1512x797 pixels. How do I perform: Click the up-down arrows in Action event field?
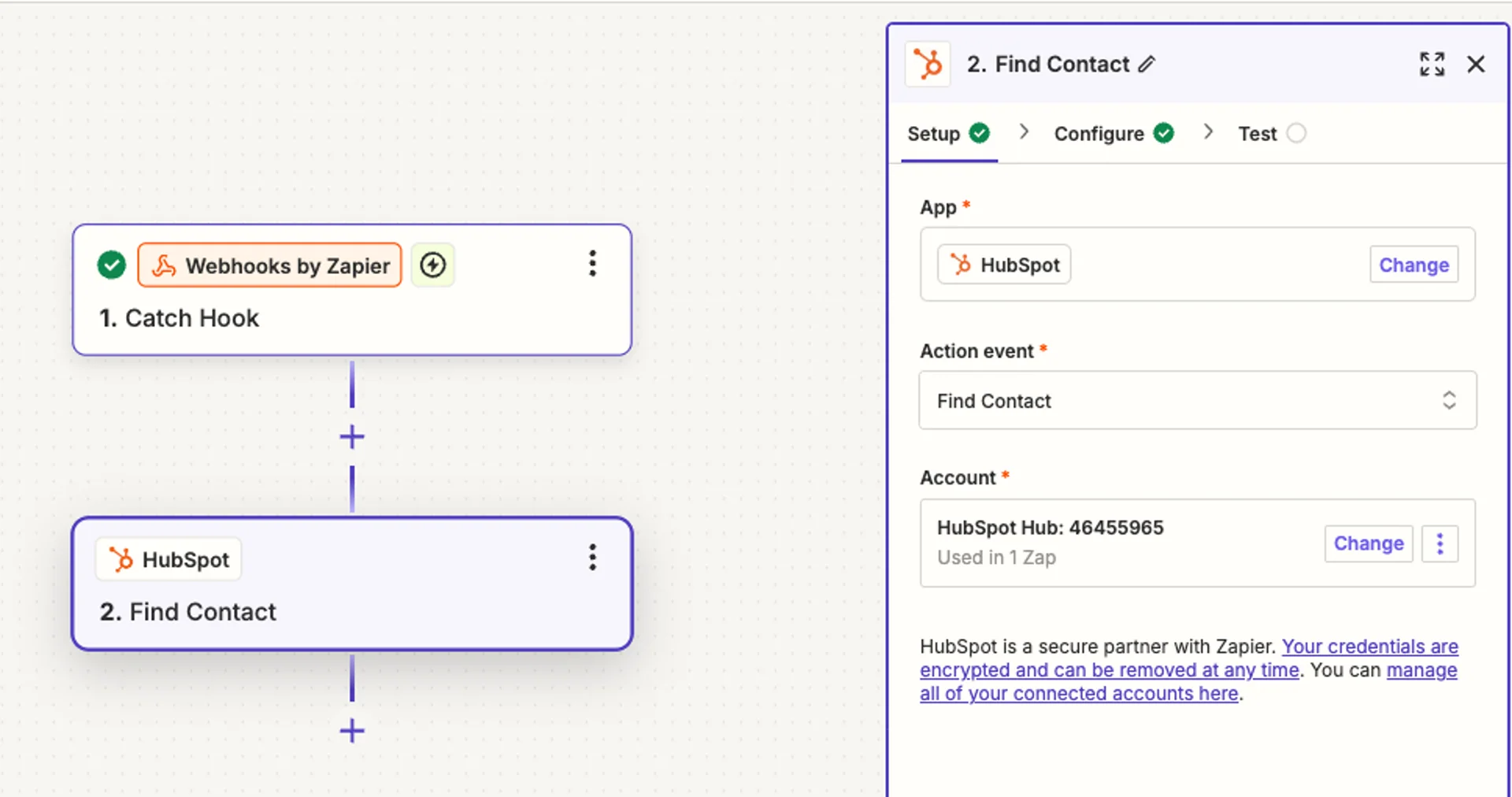click(x=1449, y=400)
